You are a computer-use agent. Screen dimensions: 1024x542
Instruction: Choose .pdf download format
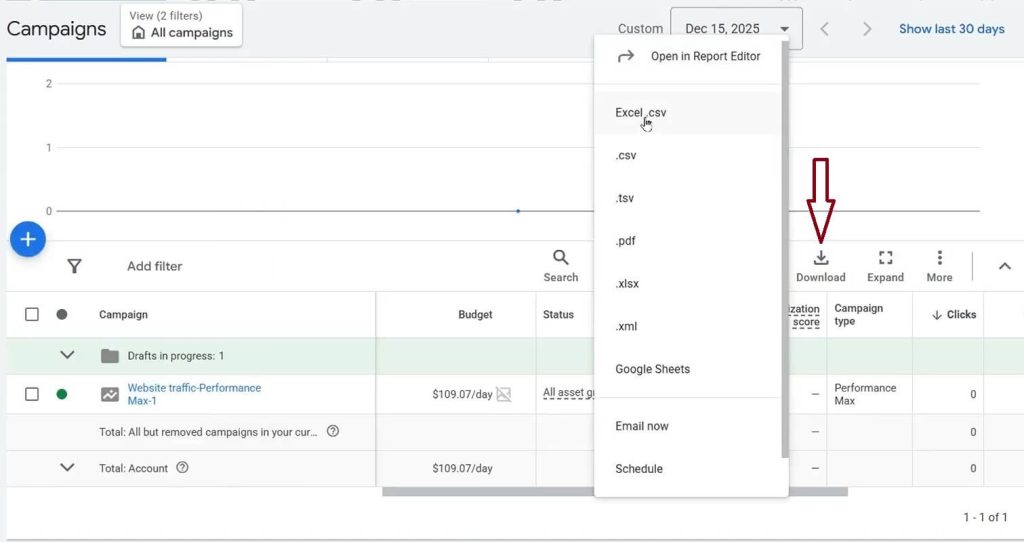688,240
